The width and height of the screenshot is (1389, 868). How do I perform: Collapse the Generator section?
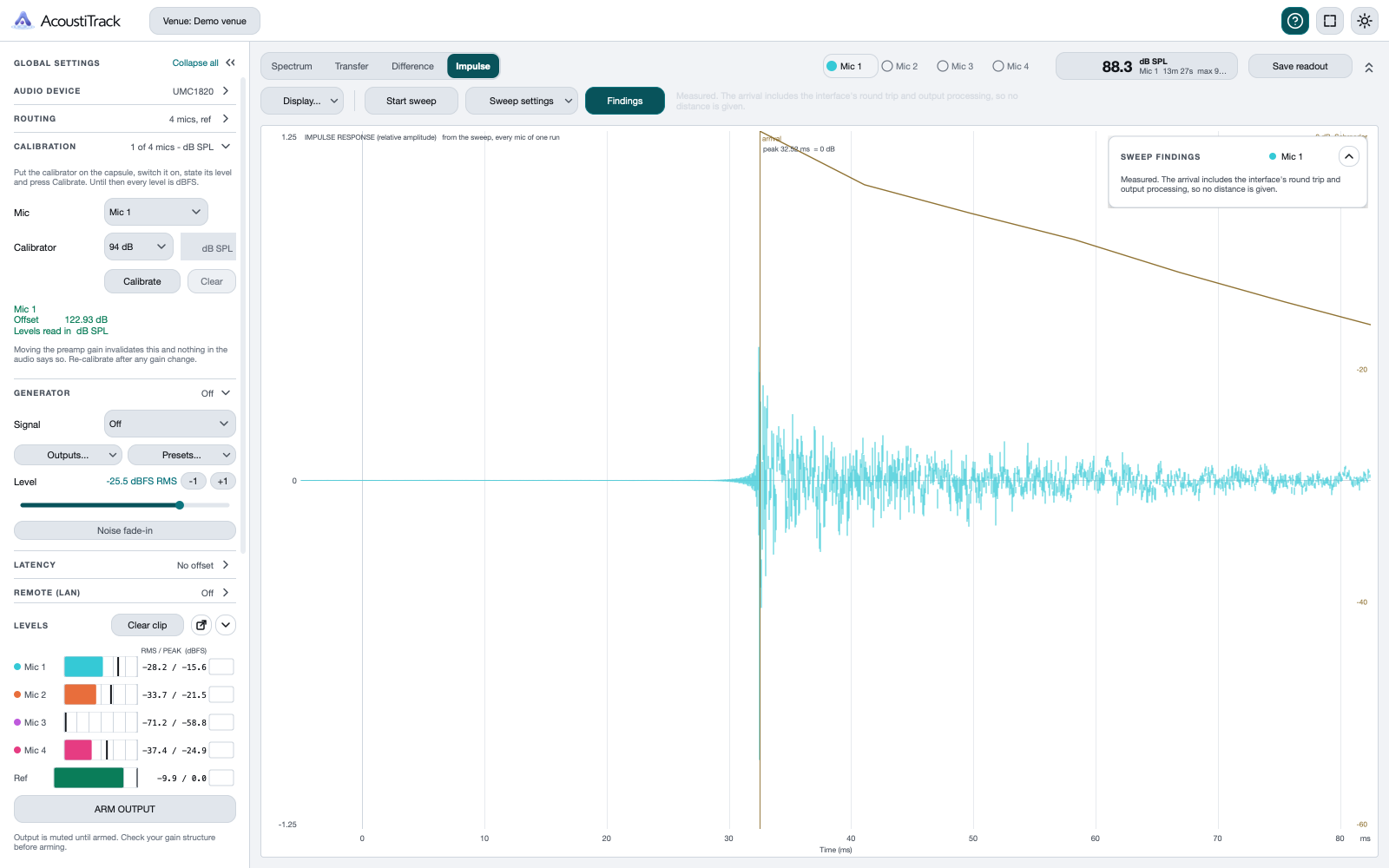coord(125,393)
